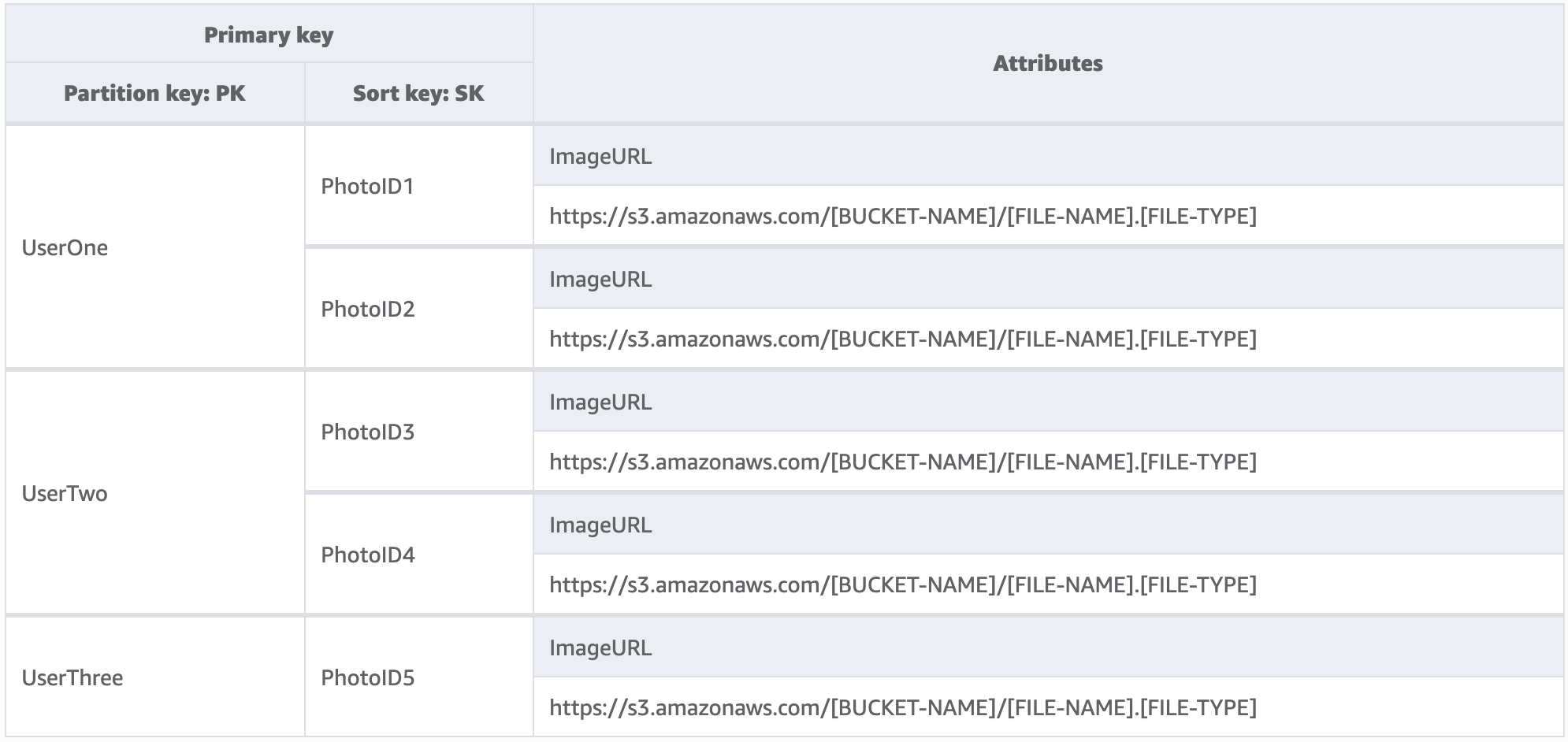The height and width of the screenshot is (742, 1568).
Task: Click the ImageURL attribute label for PhotoID3
Action: coord(600,403)
